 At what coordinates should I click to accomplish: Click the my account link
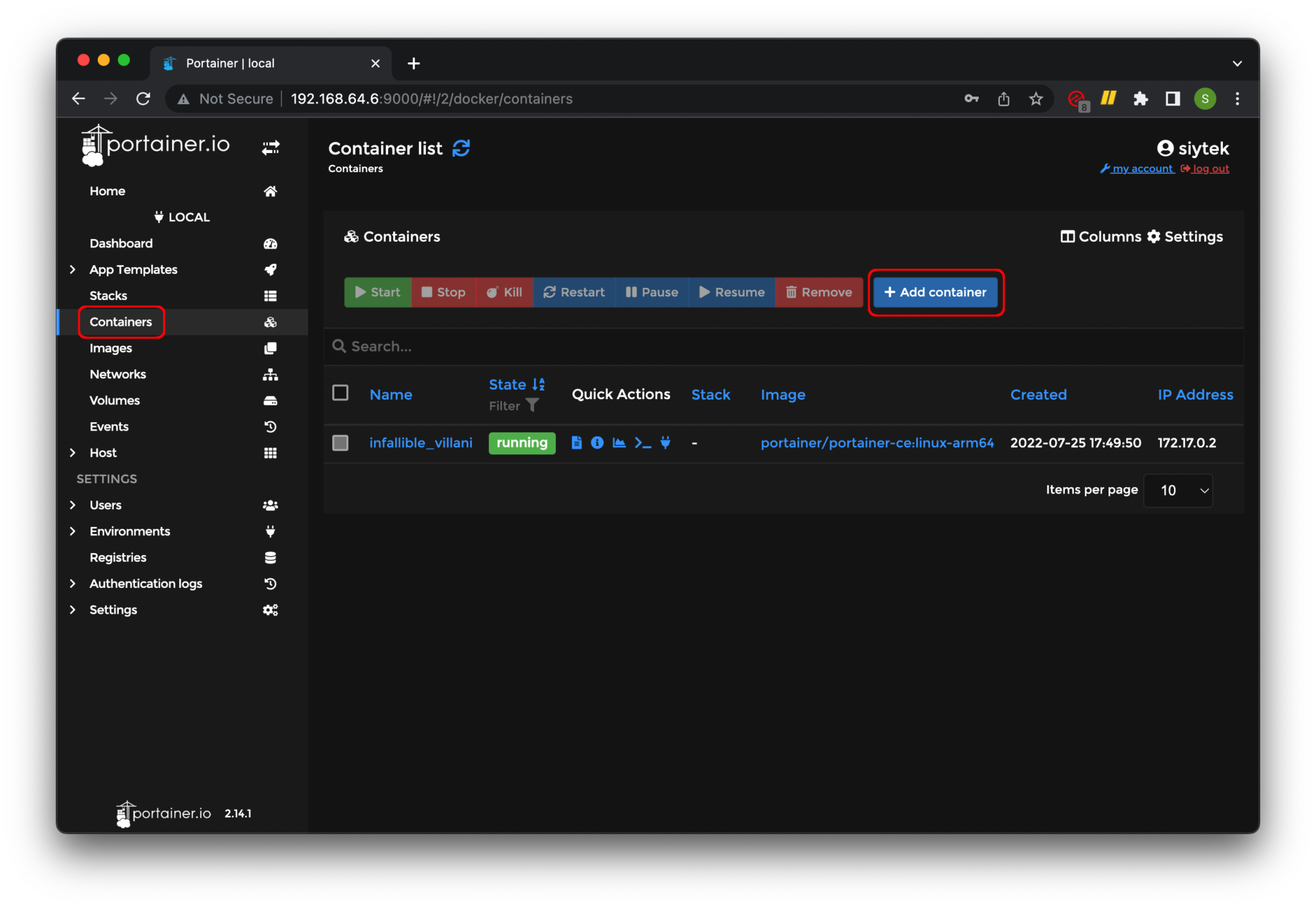[x=1139, y=168]
